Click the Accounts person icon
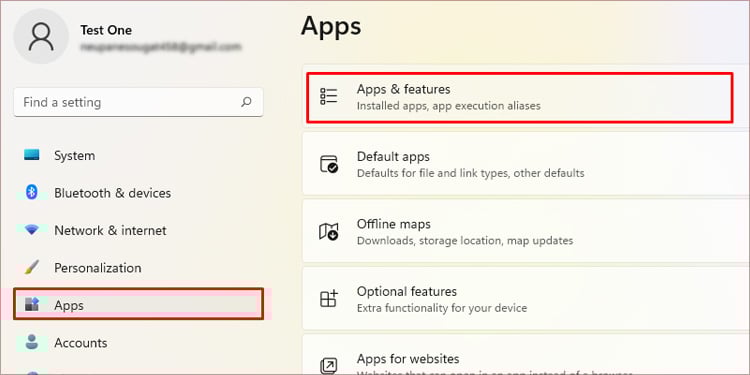The width and height of the screenshot is (750, 375). pyautogui.click(x=32, y=342)
